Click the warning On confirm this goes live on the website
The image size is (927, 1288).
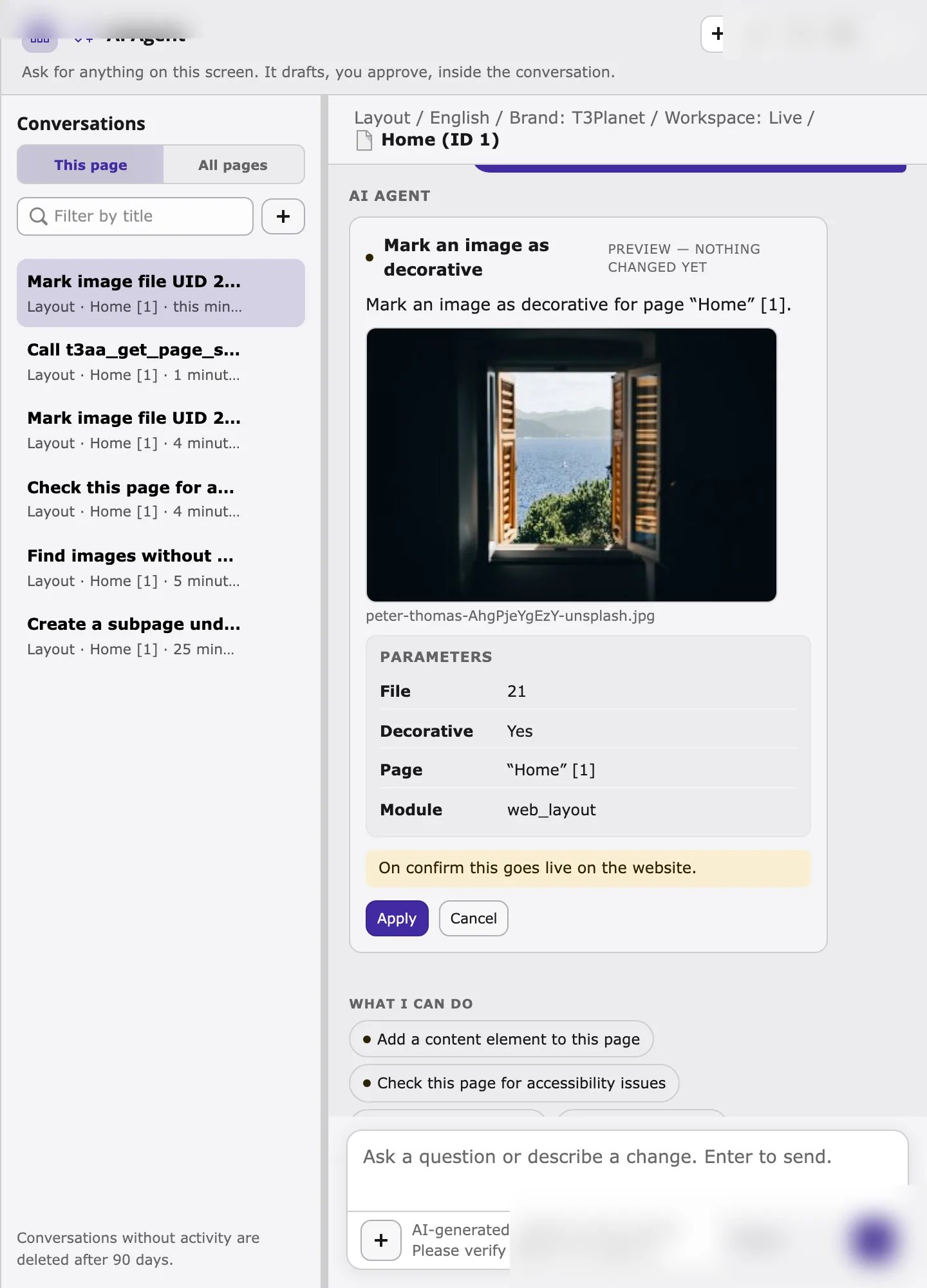point(588,868)
